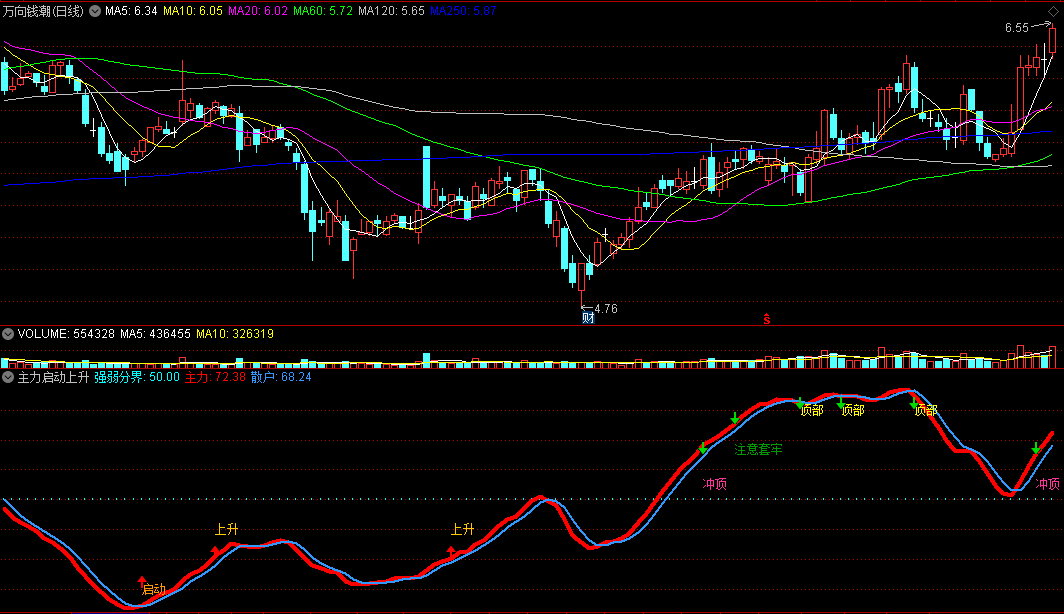Viewport: 1064px width, 614px height.
Task: Click the 强弱分界: 50.00 readout
Action: tap(137, 377)
